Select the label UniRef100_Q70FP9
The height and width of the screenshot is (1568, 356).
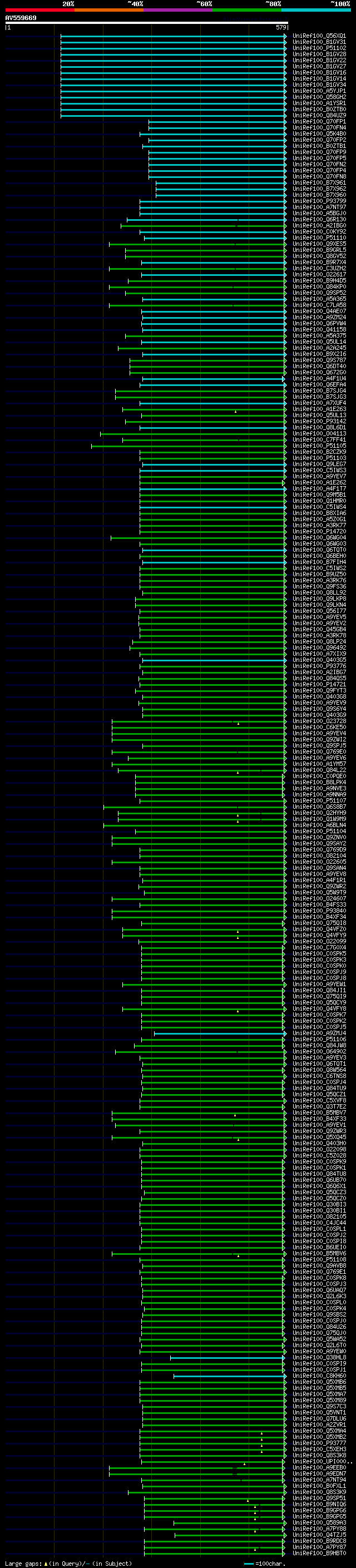pyautogui.click(x=319, y=152)
